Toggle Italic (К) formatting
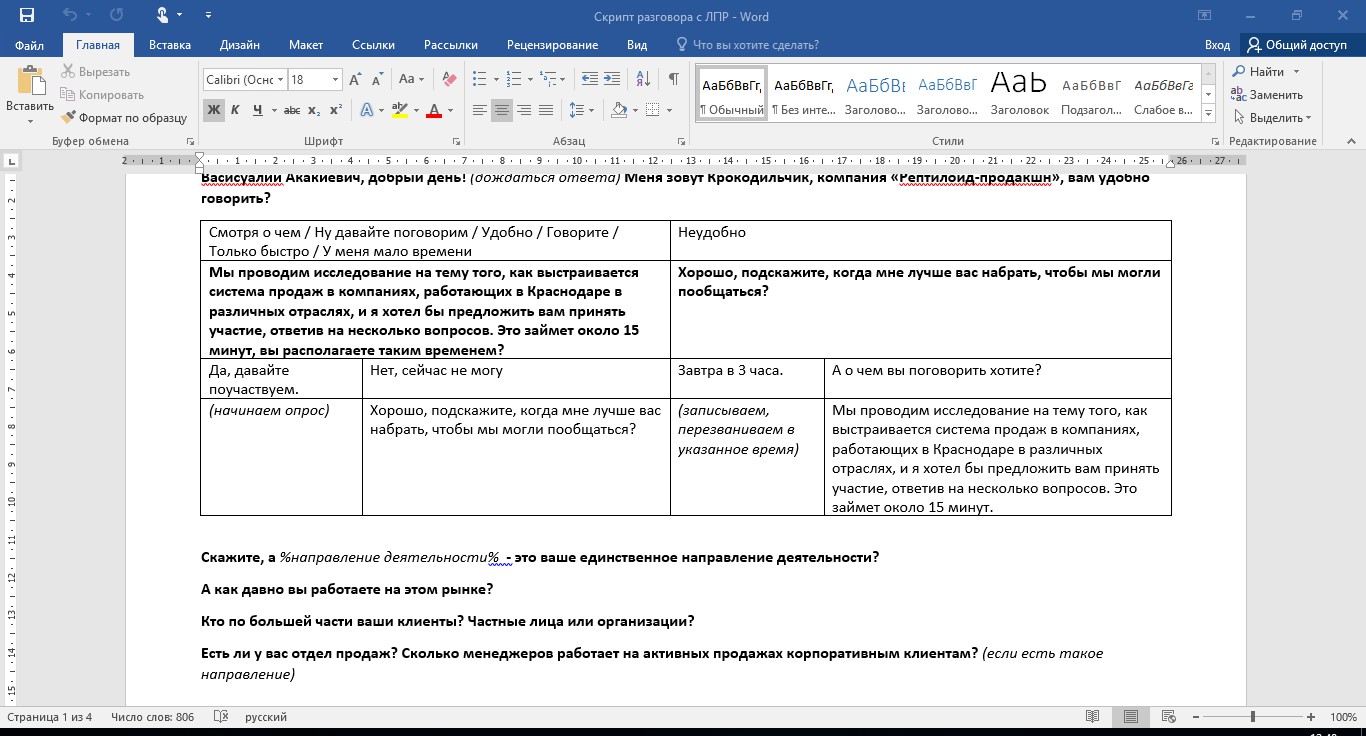Screen dimensions: 1366x736 235,110
